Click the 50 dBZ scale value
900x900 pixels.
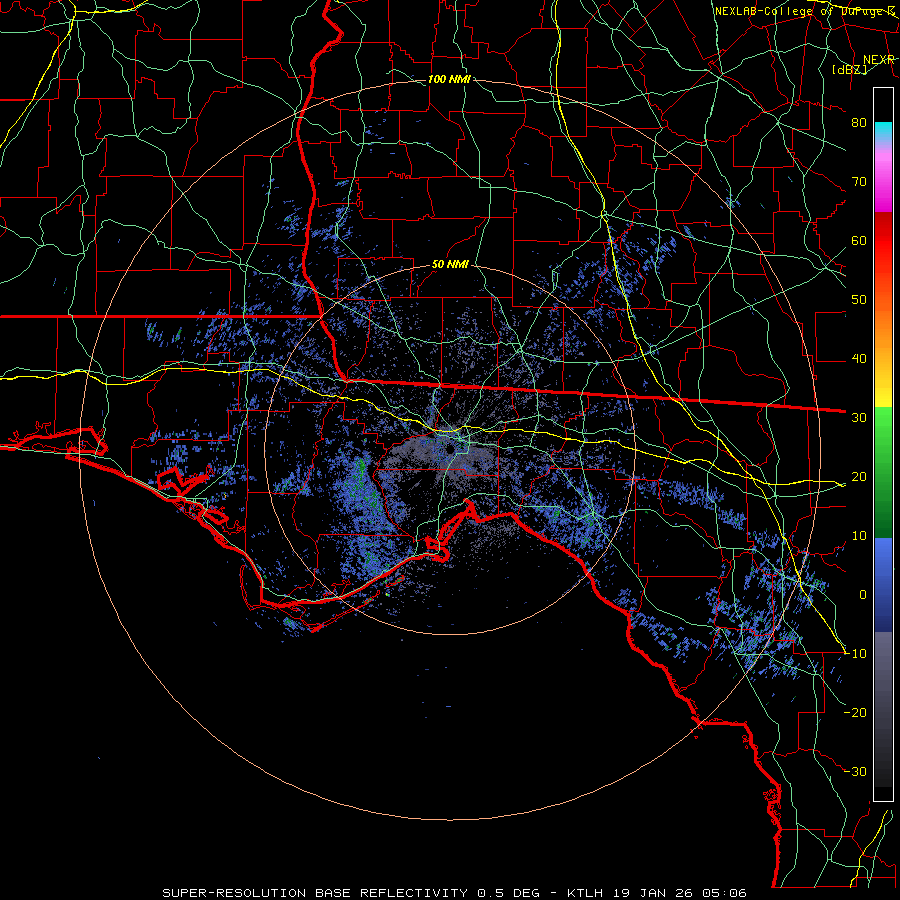click(859, 300)
